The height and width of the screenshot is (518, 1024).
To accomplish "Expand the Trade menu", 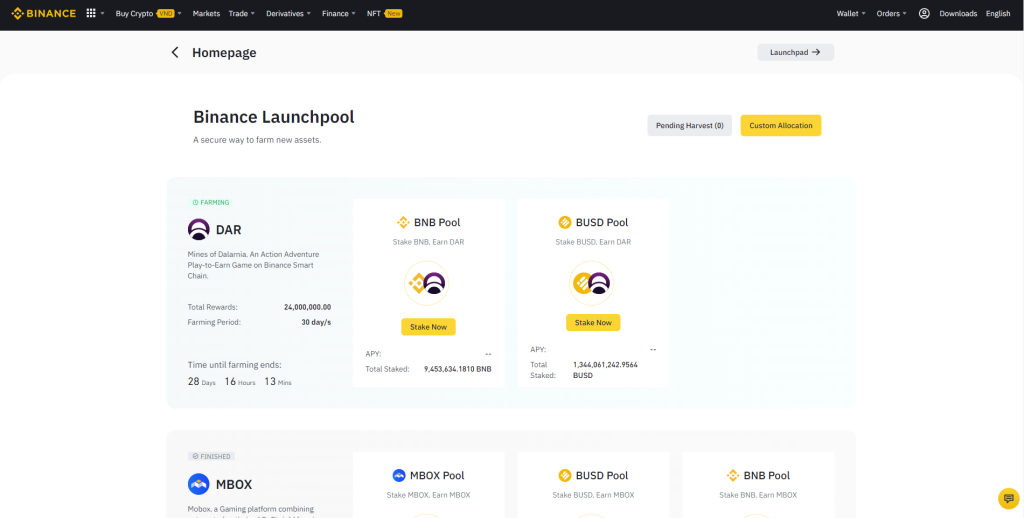I will [242, 13].
